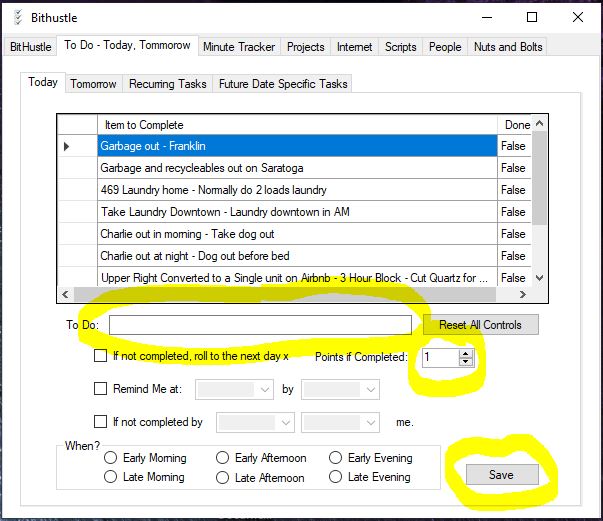Click left arrow of horizontal scrollbar
Screen dimensions: 603x521
click(65, 295)
